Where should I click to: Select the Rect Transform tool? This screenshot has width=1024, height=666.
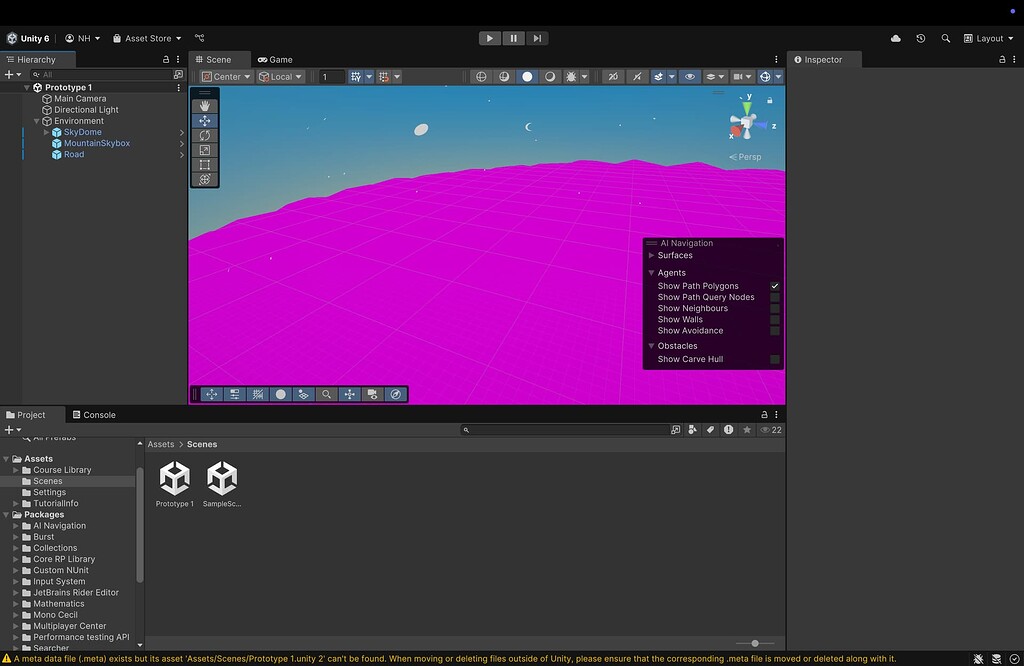204,165
